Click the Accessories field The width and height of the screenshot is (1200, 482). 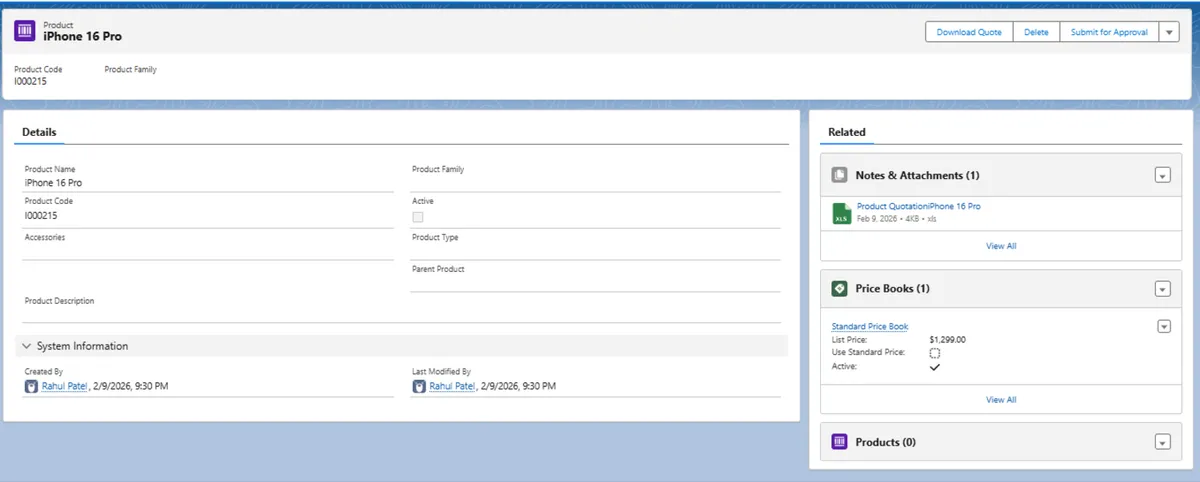coord(209,245)
